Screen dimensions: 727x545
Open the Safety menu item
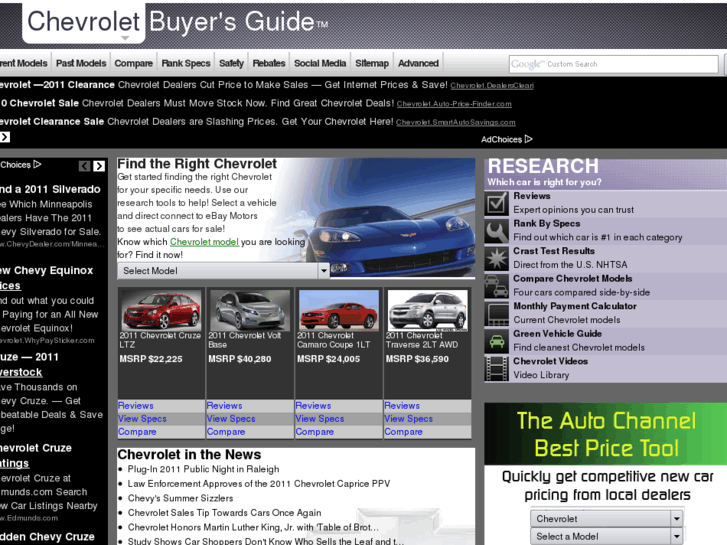(231, 63)
